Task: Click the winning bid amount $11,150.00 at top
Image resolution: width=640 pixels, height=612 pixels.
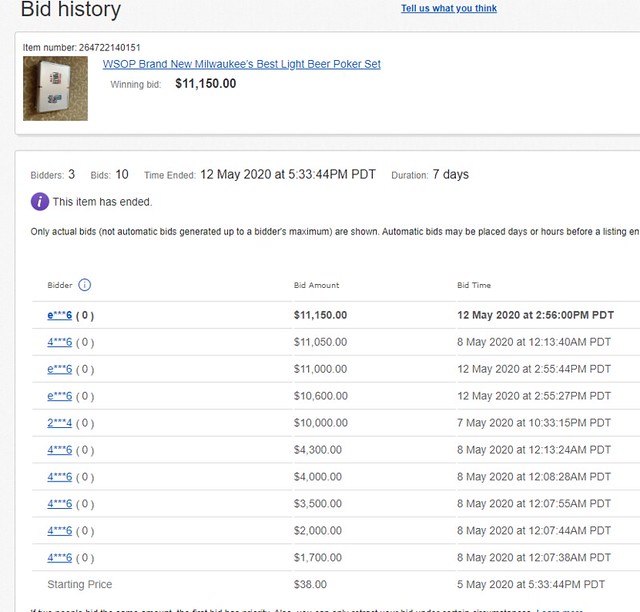Action: (205, 84)
